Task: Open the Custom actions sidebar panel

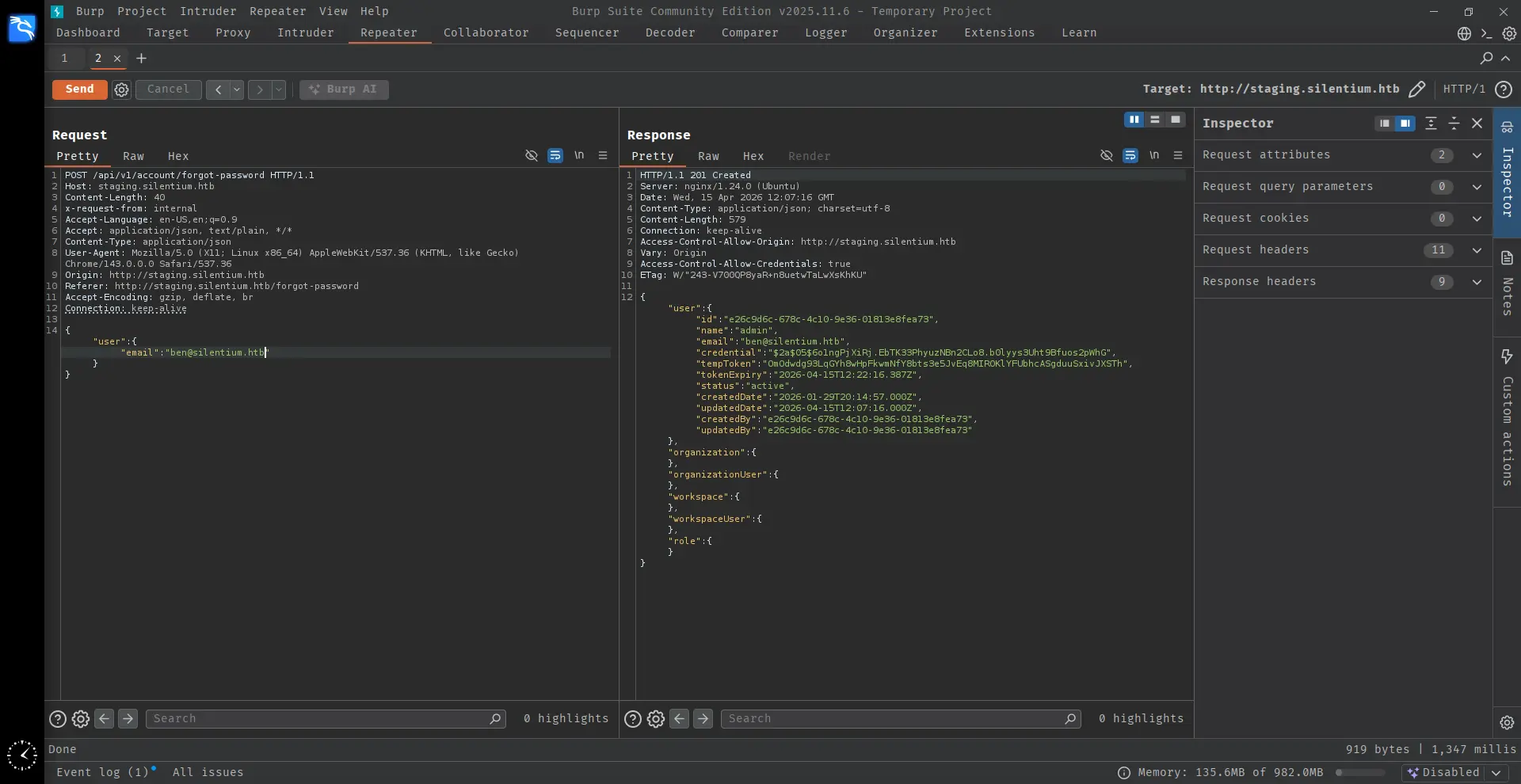Action: click(1508, 420)
